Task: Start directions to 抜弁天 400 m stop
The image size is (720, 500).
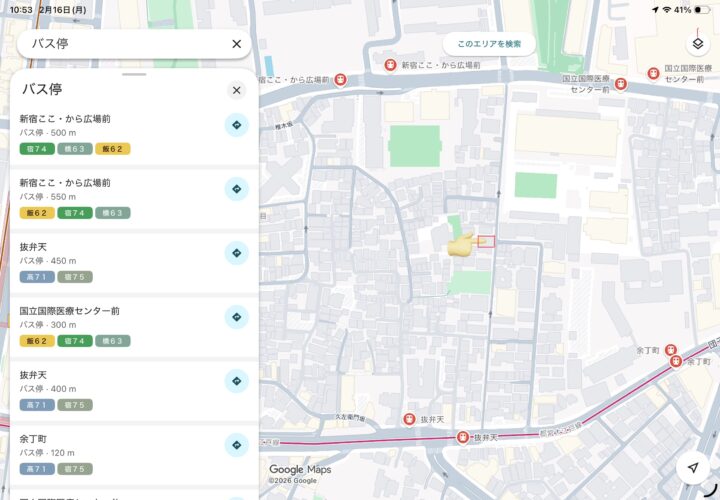Action: [236, 381]
